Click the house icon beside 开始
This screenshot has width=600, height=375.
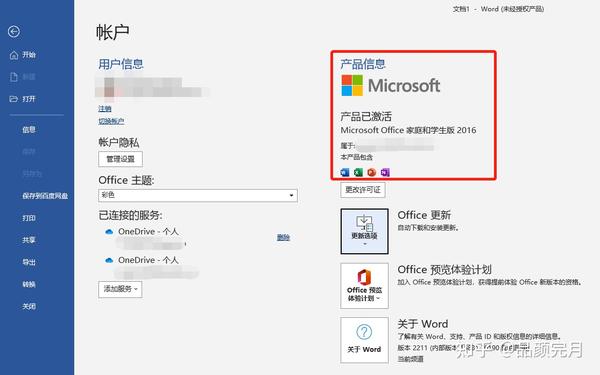tap(14, 55)
